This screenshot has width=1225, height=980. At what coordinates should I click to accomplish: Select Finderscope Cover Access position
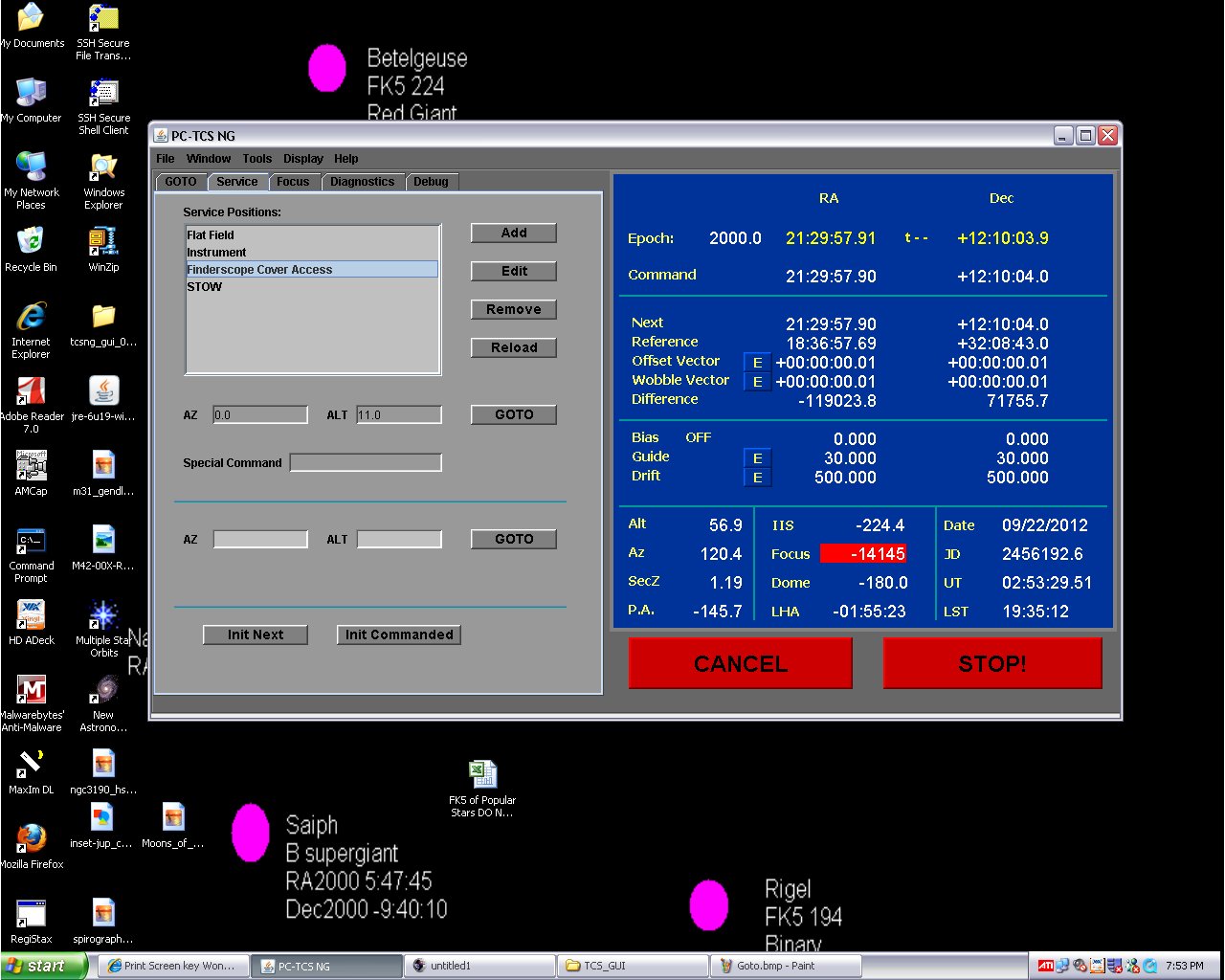(x=312, y=269)
